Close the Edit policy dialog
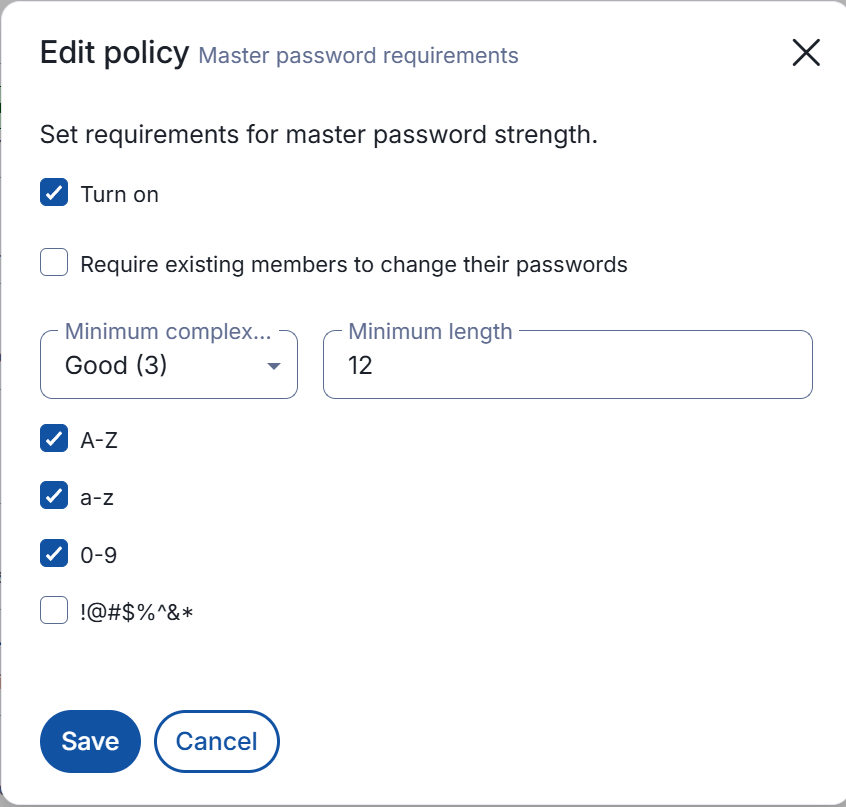The height and width of the screenshot is (807, 846). [x=806, y=53]
